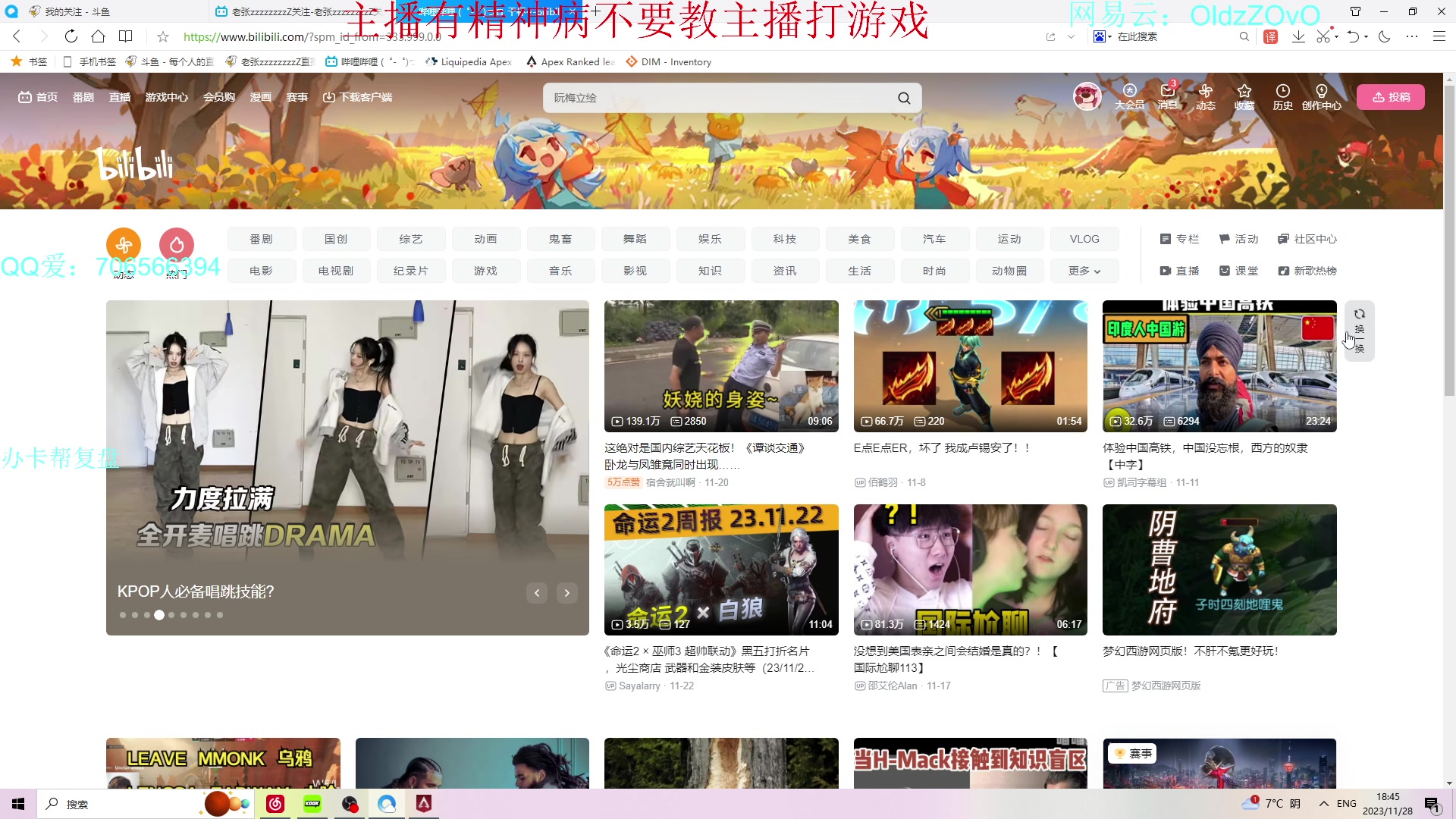Open 直播 in top navigation
The width and height of the screenshot is (1456, 819).
point(120,97)
